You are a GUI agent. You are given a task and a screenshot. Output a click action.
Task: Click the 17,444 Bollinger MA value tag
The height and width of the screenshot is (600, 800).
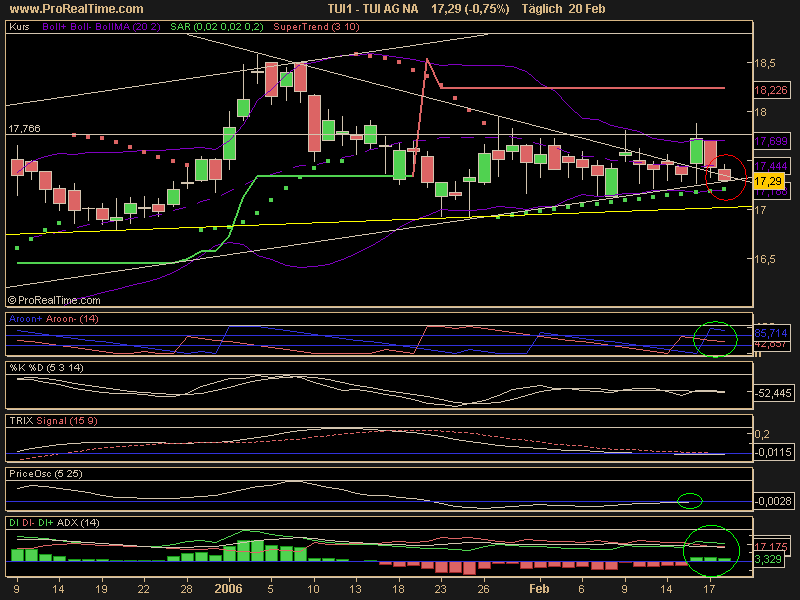[x=771, y=166]
